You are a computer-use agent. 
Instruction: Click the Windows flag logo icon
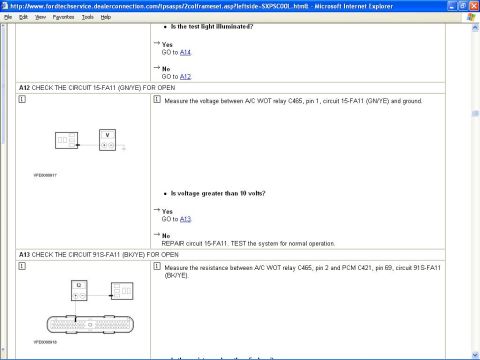click(471, 17)
